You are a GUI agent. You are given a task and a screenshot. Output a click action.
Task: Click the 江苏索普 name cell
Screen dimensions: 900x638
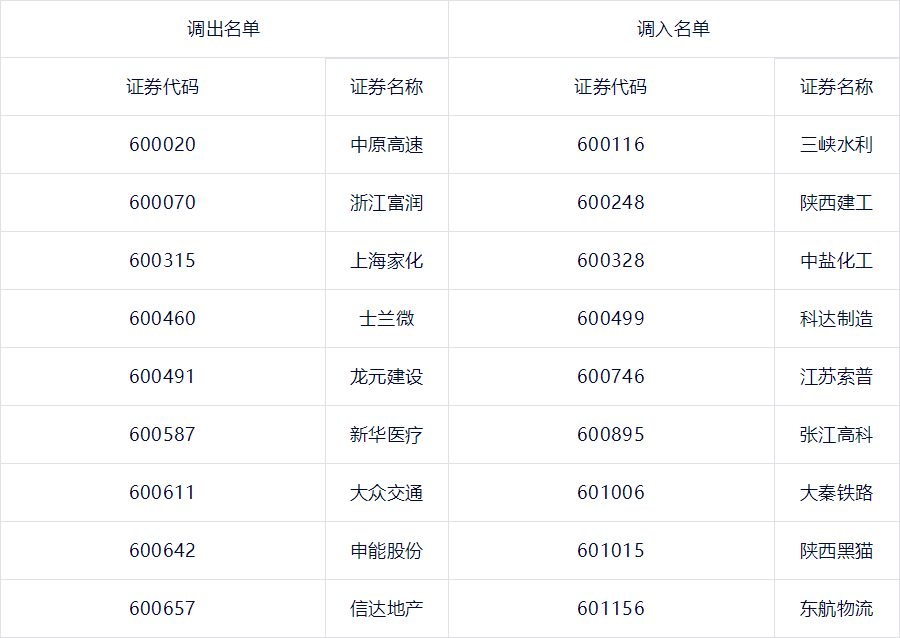click(837, 376)
